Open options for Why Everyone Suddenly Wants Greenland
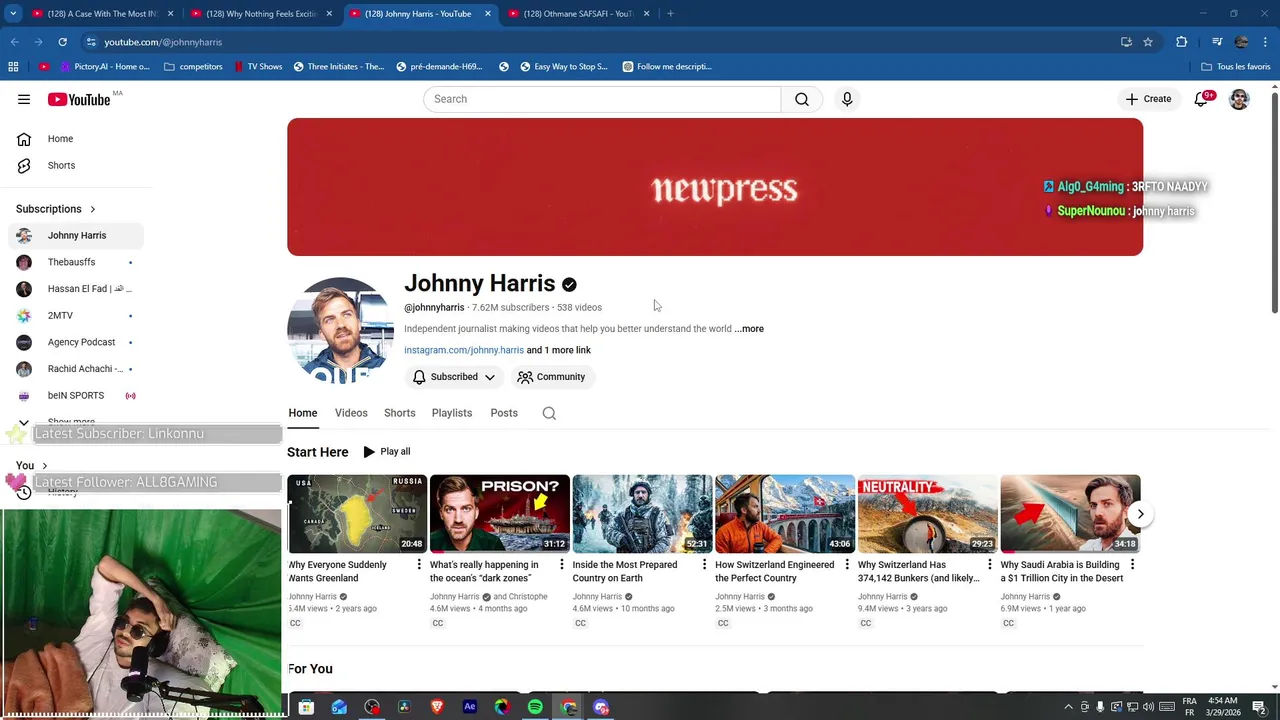1280x720 pixels. 419,565
